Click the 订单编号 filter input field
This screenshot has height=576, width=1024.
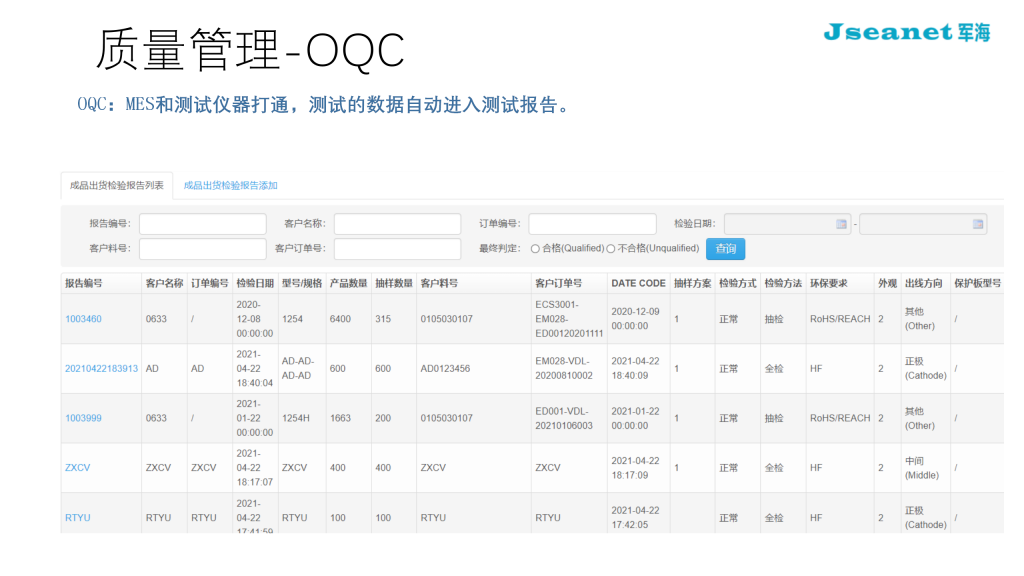coord(592,224)
